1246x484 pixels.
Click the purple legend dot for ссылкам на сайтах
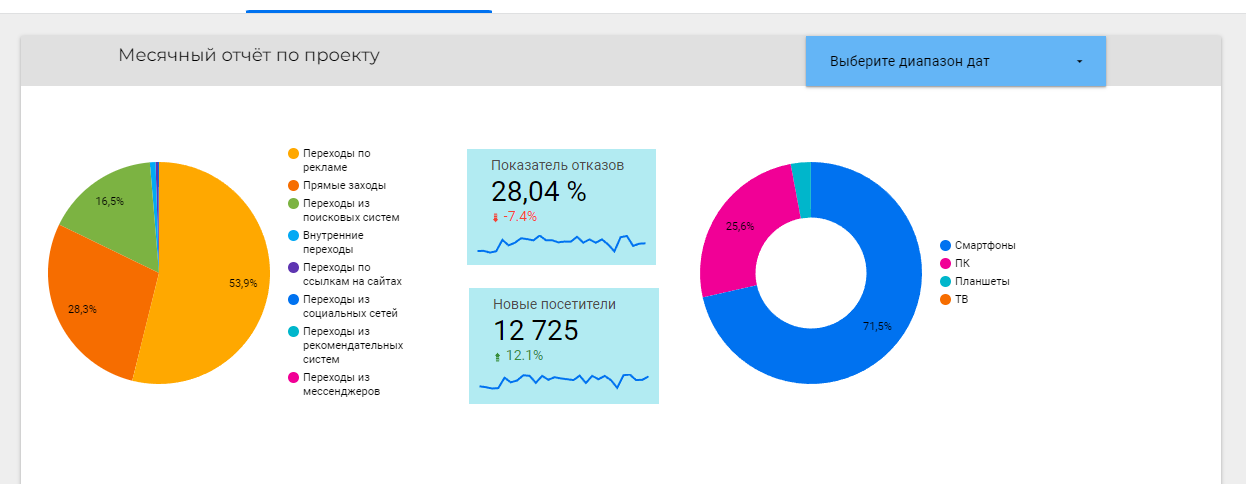coord(294,268)
